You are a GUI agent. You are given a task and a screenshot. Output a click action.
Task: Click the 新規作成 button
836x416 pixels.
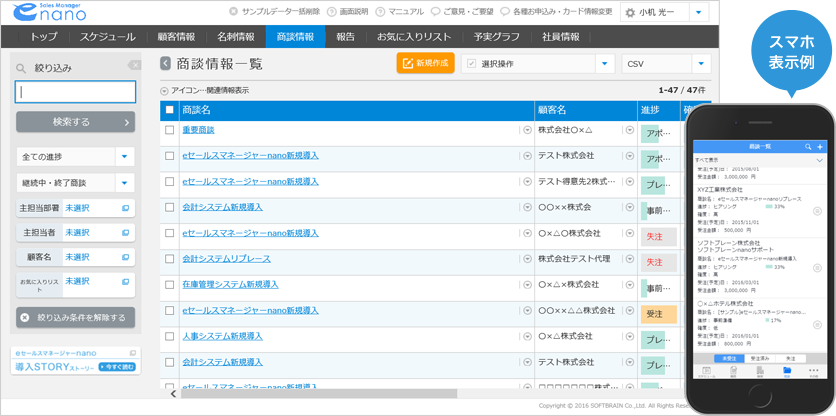[425, 63]
